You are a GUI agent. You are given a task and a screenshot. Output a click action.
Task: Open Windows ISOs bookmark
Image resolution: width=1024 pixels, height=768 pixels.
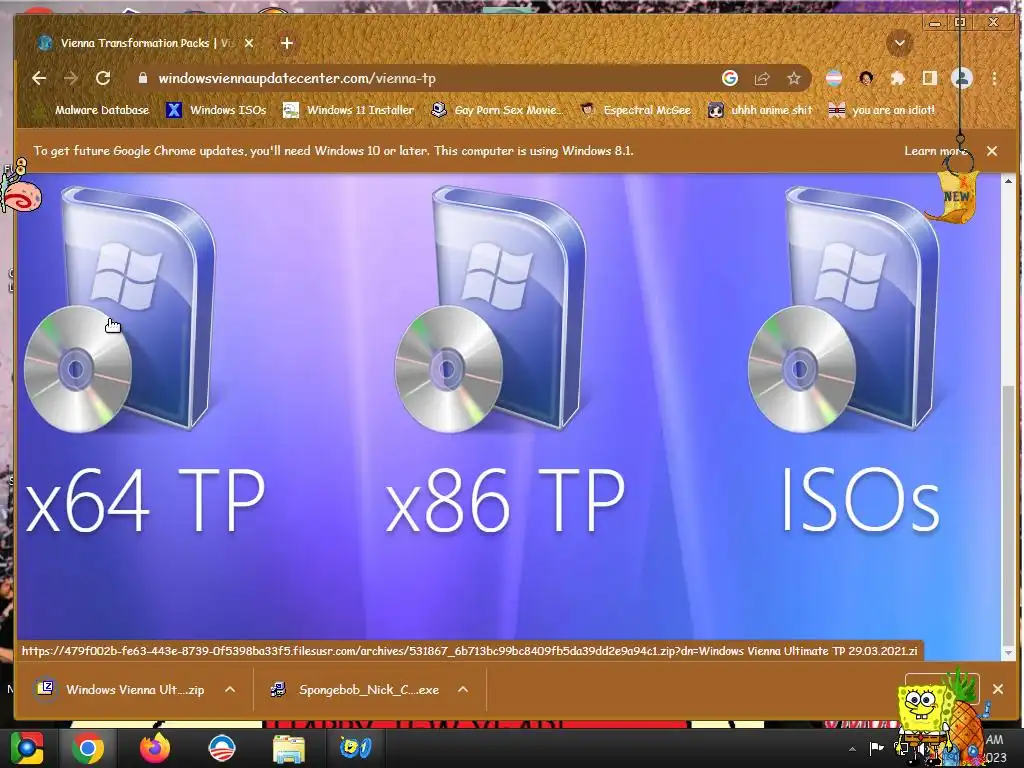click(x=216, y=110)
